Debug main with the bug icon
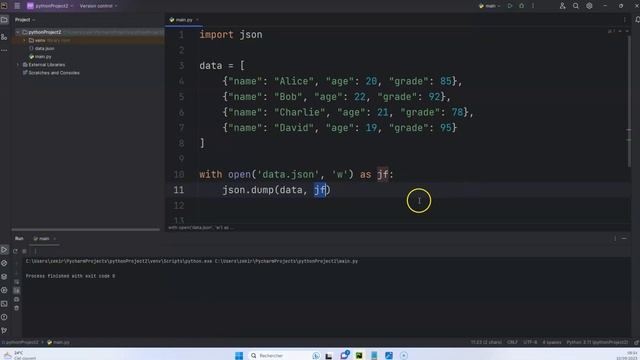Screen dimensions: 640x360 [522, 6]
